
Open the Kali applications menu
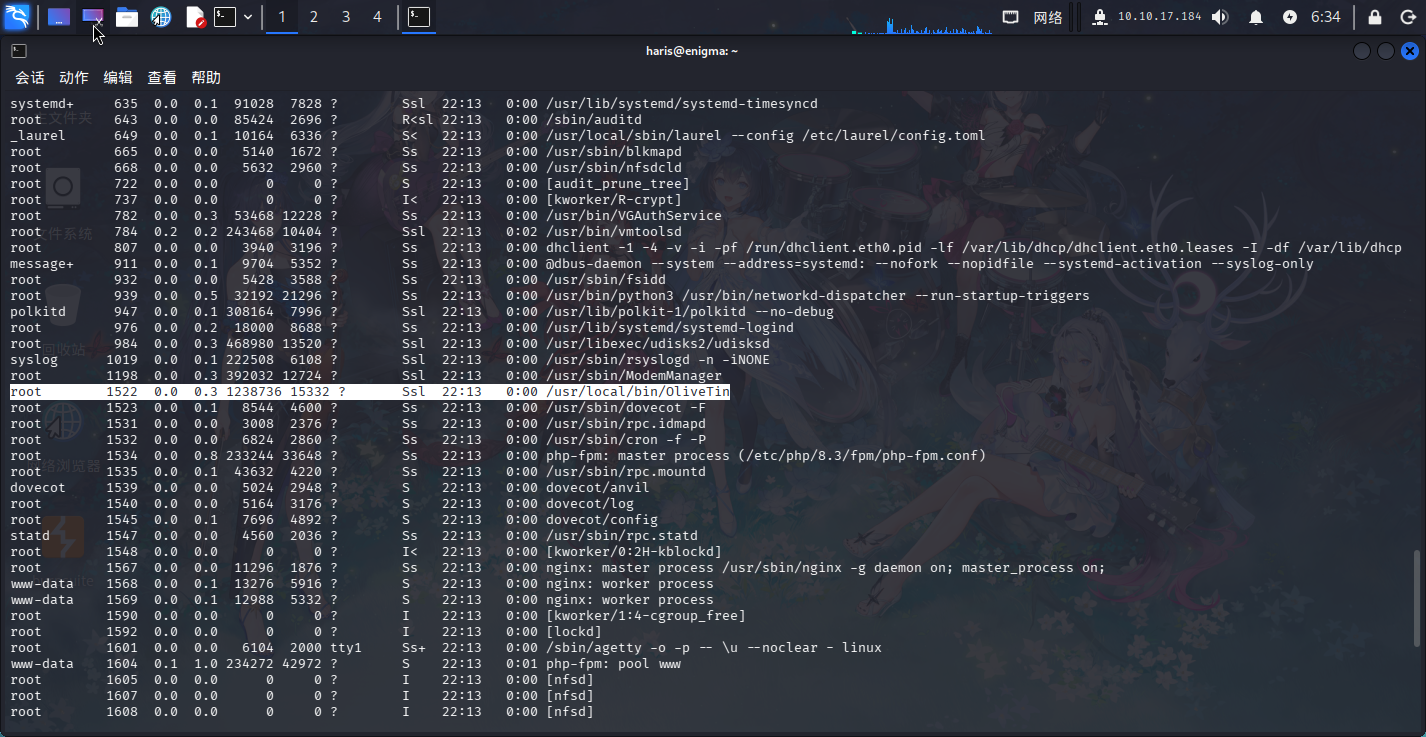[x=17, y=16]
